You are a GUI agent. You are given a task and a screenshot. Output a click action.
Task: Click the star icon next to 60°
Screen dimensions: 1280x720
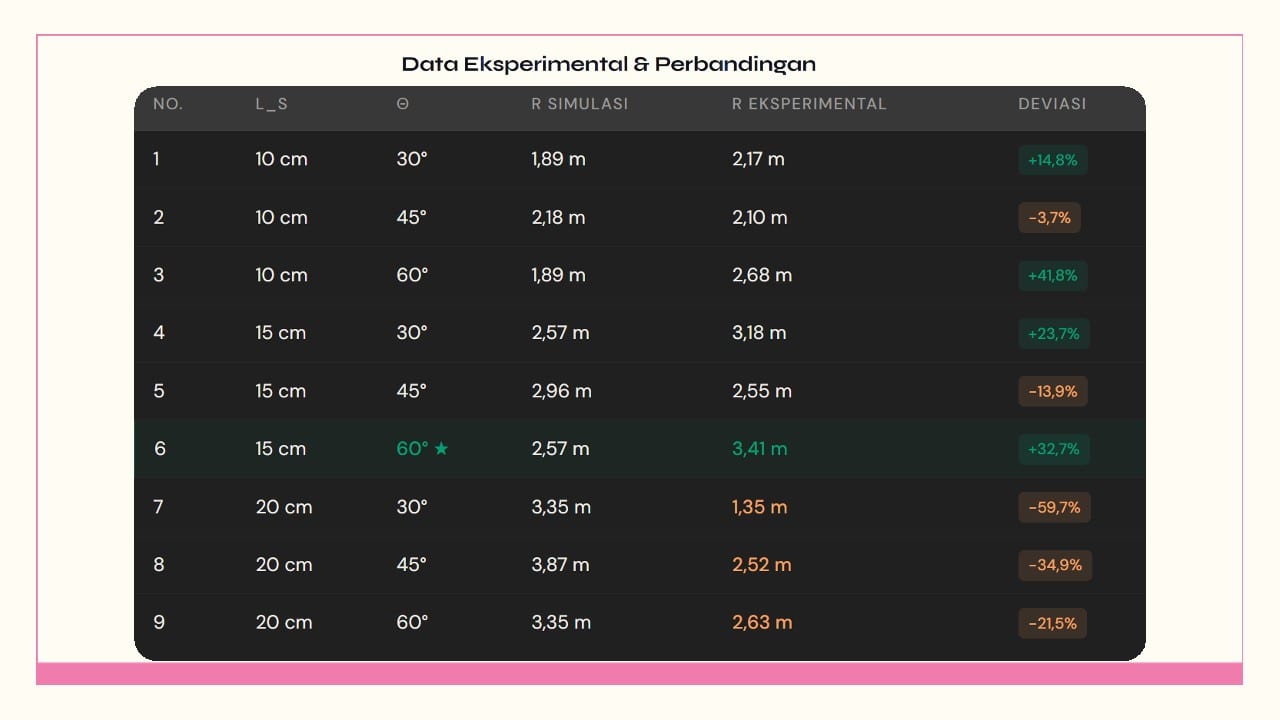coord(441,449)
